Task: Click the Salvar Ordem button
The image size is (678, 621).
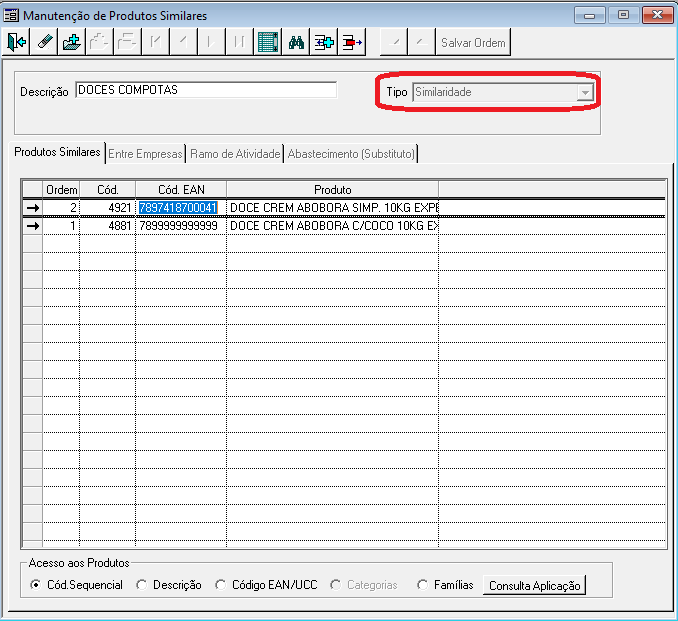Action: click(473, 42)
